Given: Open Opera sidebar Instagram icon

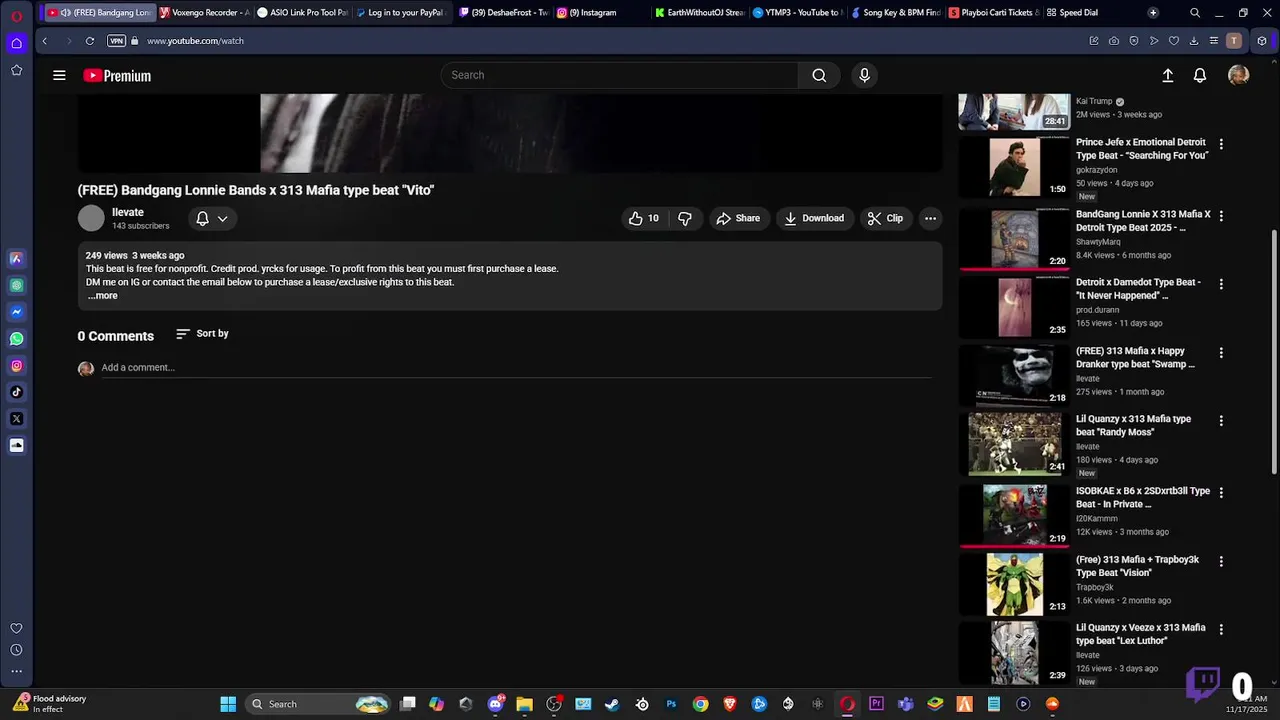Looking at the screenshot, I should tap(17, 366).
